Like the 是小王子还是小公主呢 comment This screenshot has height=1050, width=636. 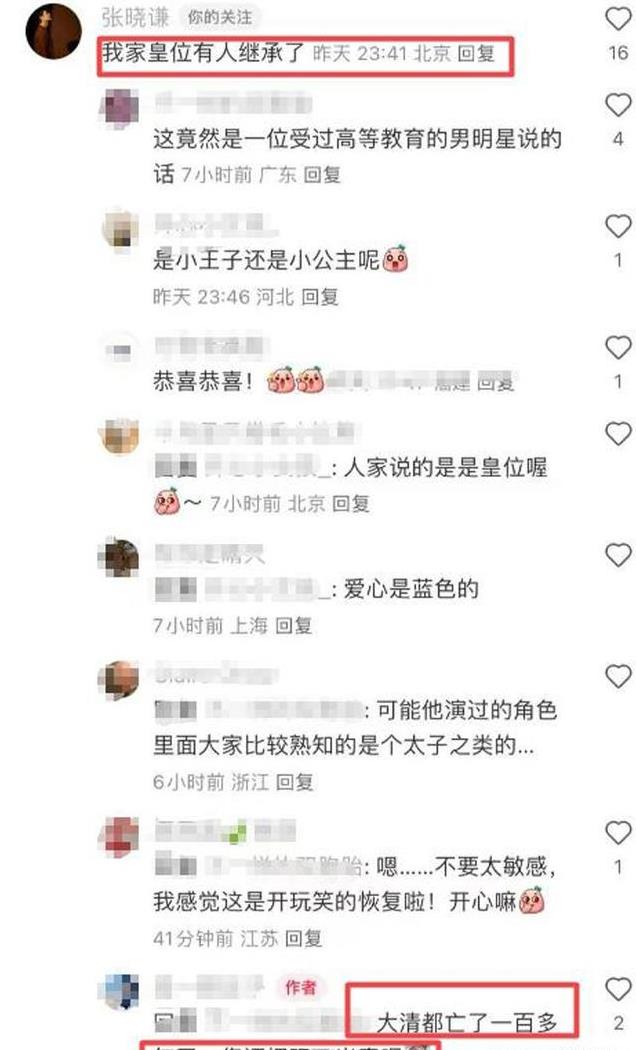[618, 226]
